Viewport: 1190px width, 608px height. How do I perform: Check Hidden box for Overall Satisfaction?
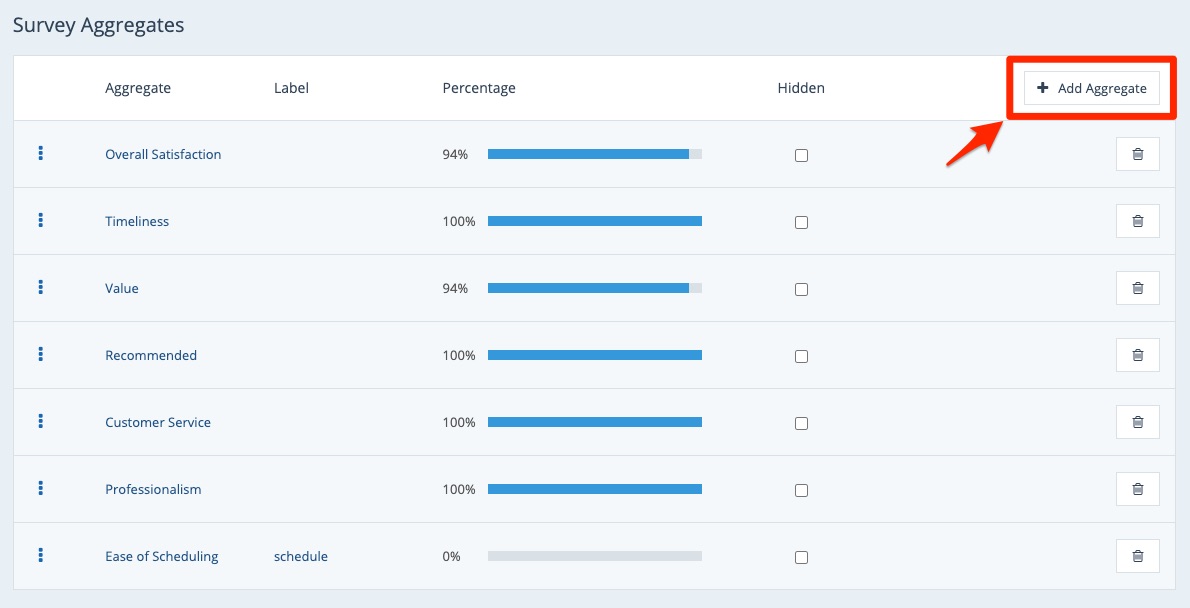801,155
